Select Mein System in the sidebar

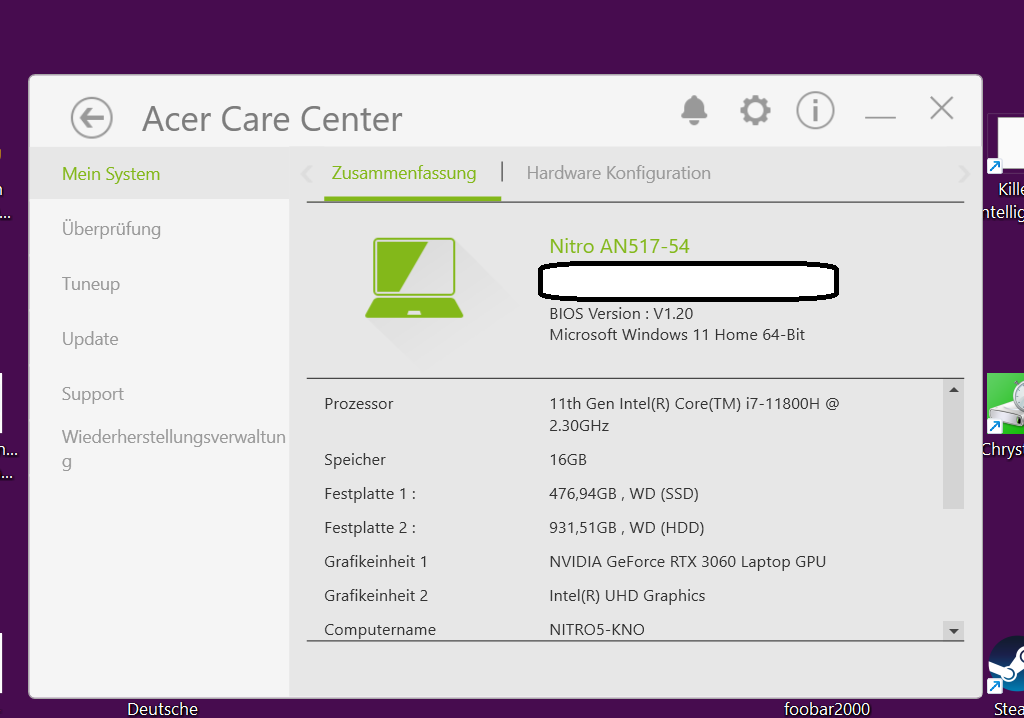pos(159,174)
